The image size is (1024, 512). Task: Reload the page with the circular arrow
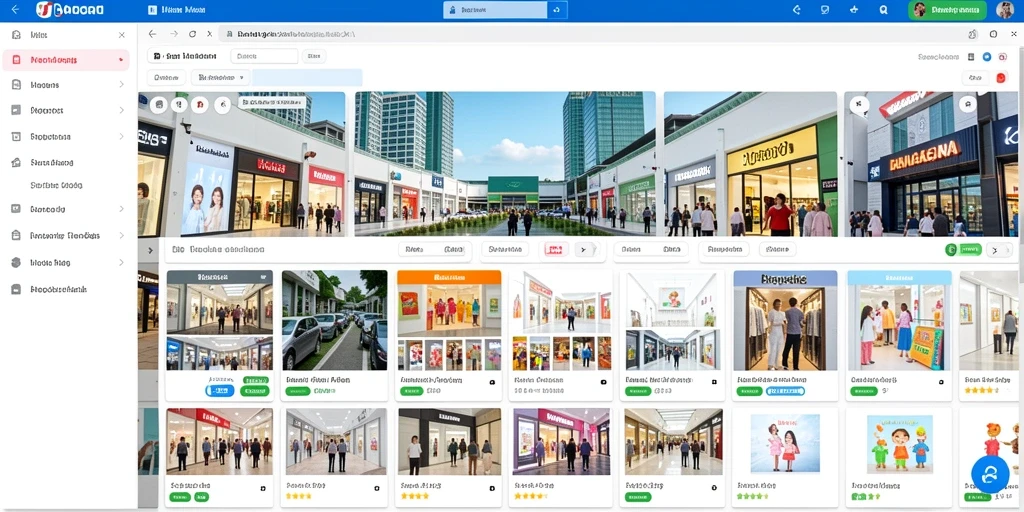pyautogui.click(x=192, y=34)
